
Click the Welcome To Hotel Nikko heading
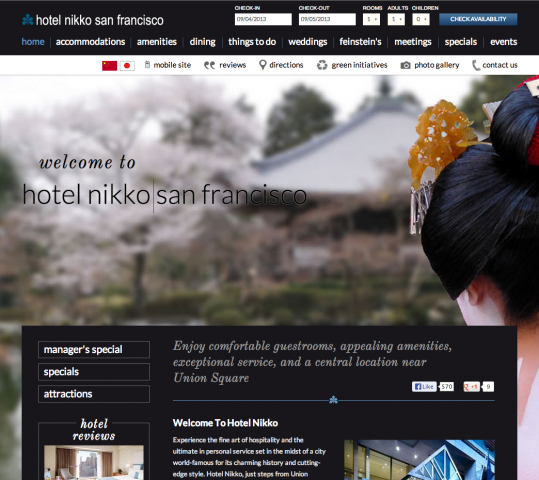(225, 423)
